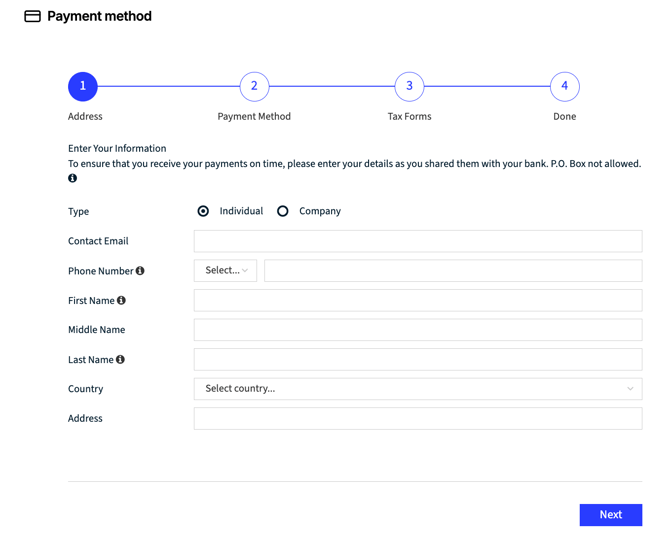670x537 pixels.
Task: Click info icon below the P.O. Box notice
Action: [x=72, y=178]
